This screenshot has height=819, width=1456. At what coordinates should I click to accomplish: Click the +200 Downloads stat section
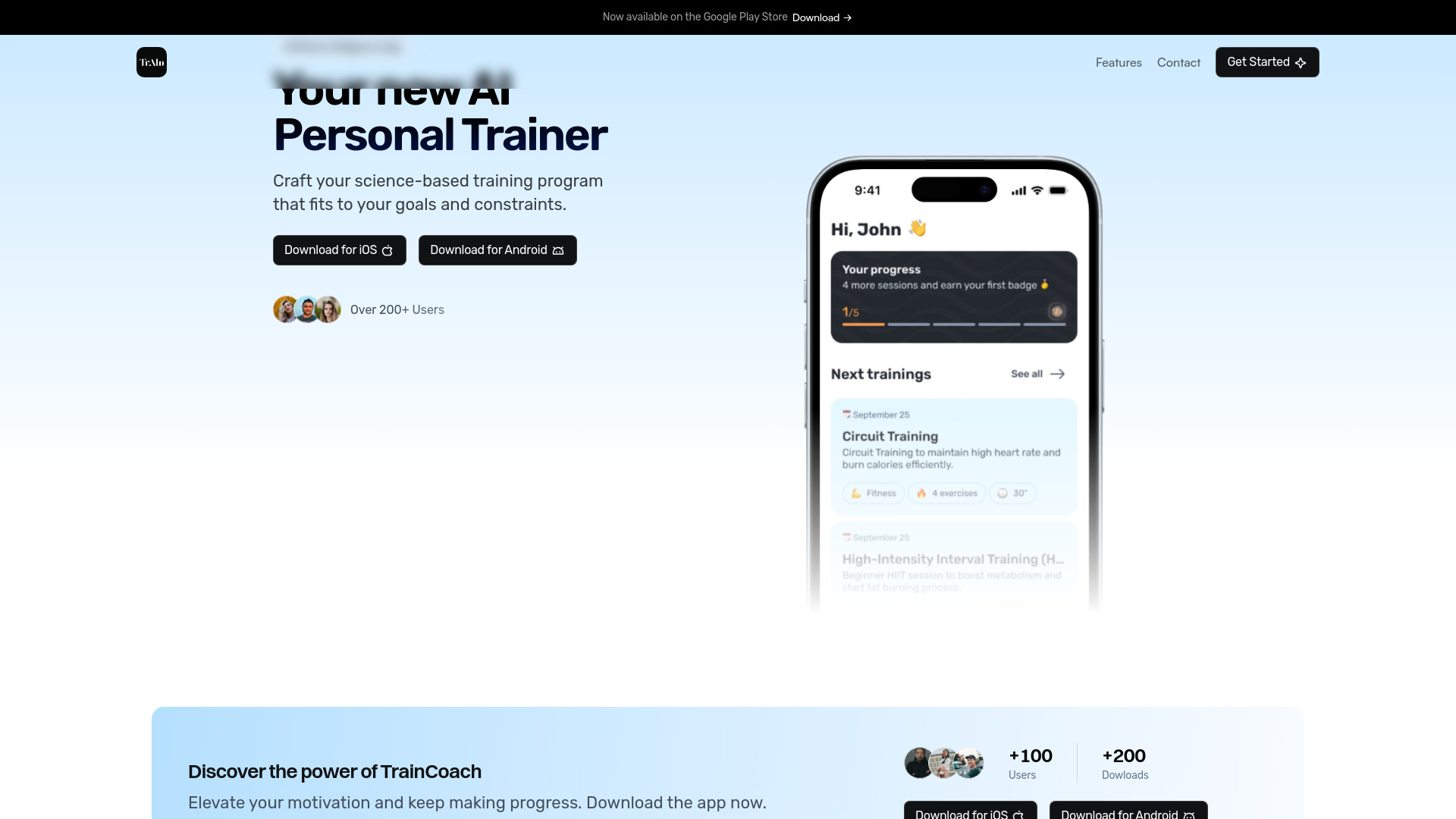[x=1125, y=763]
